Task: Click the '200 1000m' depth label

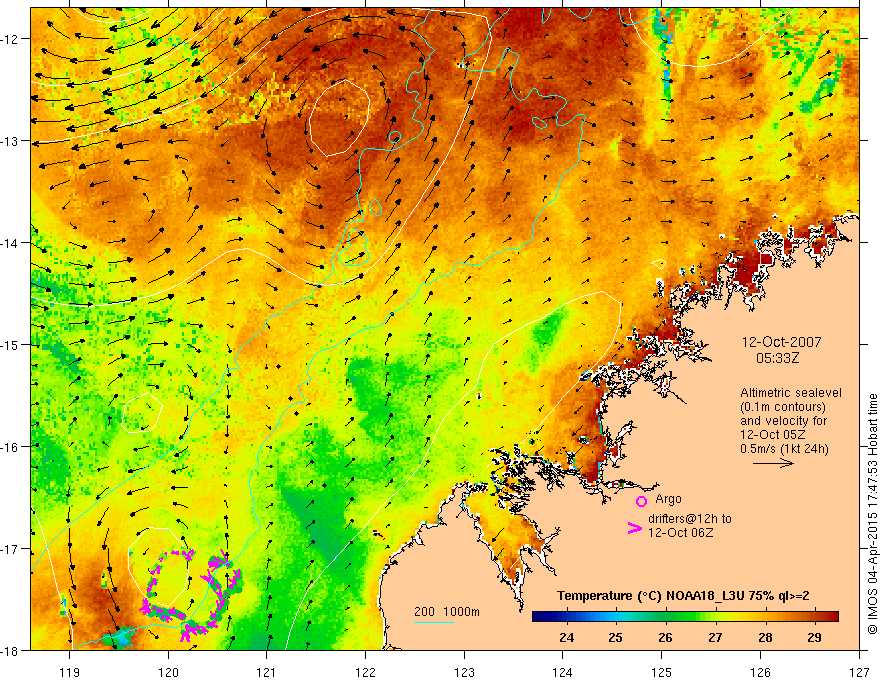Action: coord(447,612)
